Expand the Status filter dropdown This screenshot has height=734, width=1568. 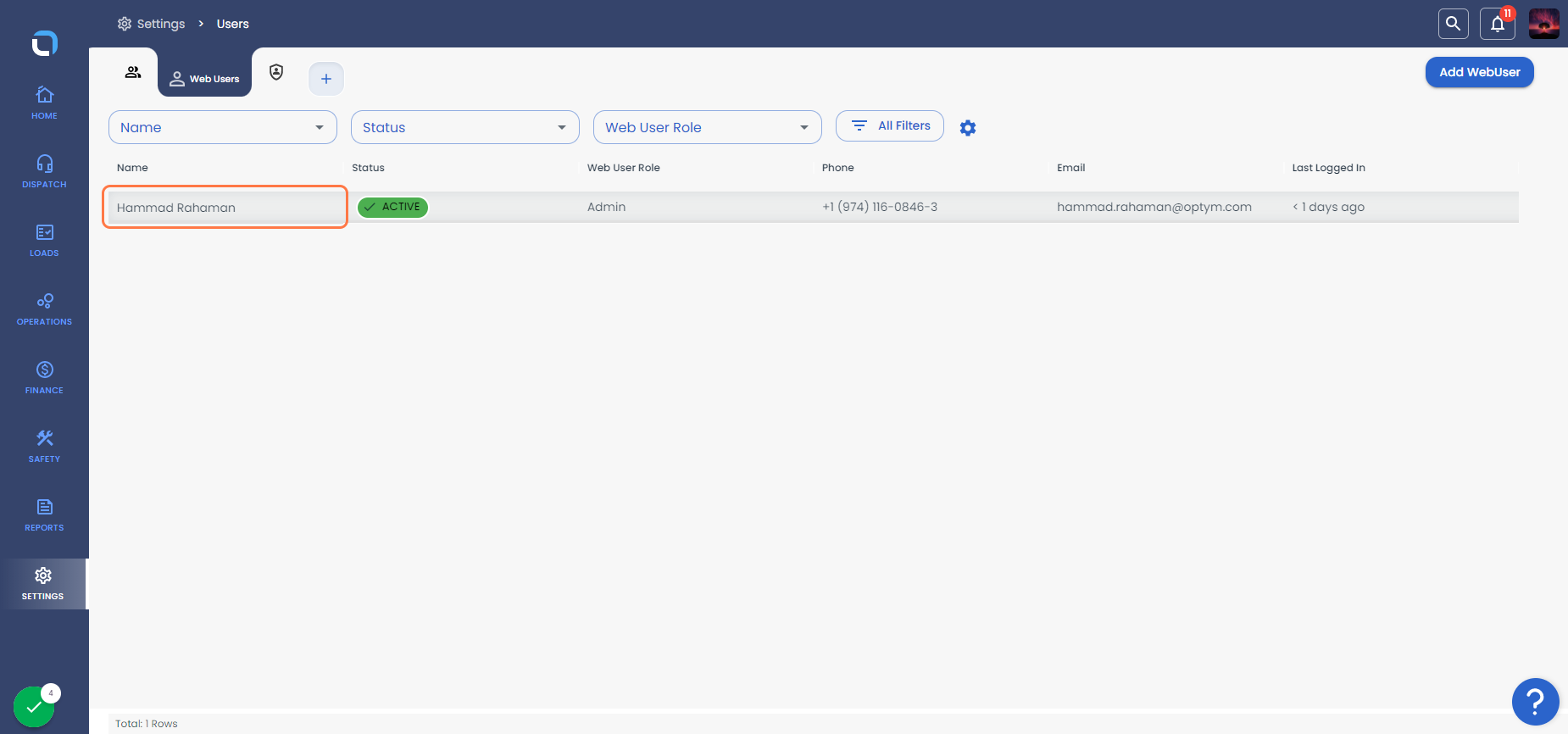coord(465,127)
